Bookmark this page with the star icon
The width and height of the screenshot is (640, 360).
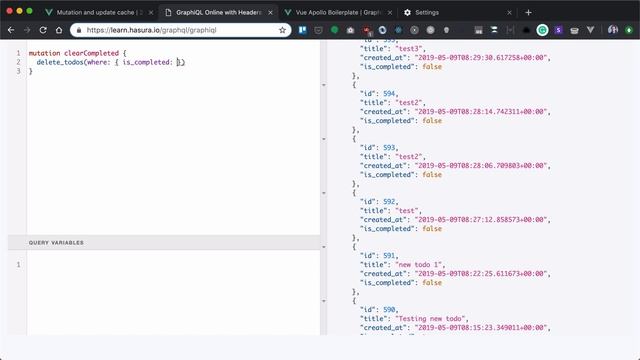pyautogui.click(x=282, y=30)
